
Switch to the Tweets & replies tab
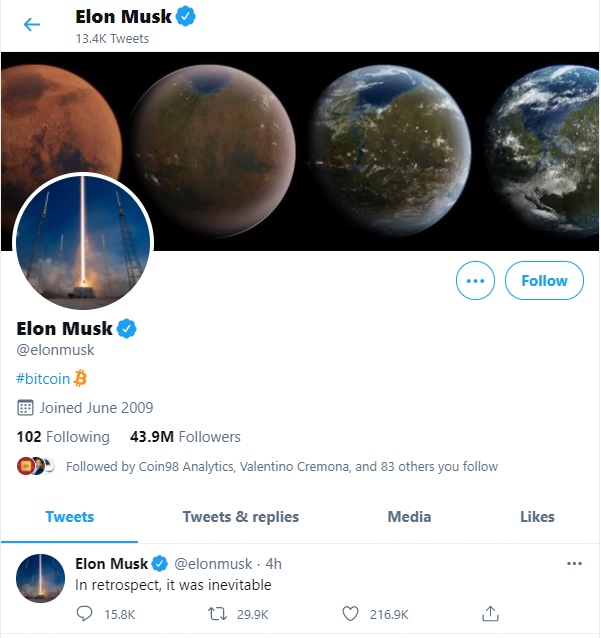[x=240, y=517]
